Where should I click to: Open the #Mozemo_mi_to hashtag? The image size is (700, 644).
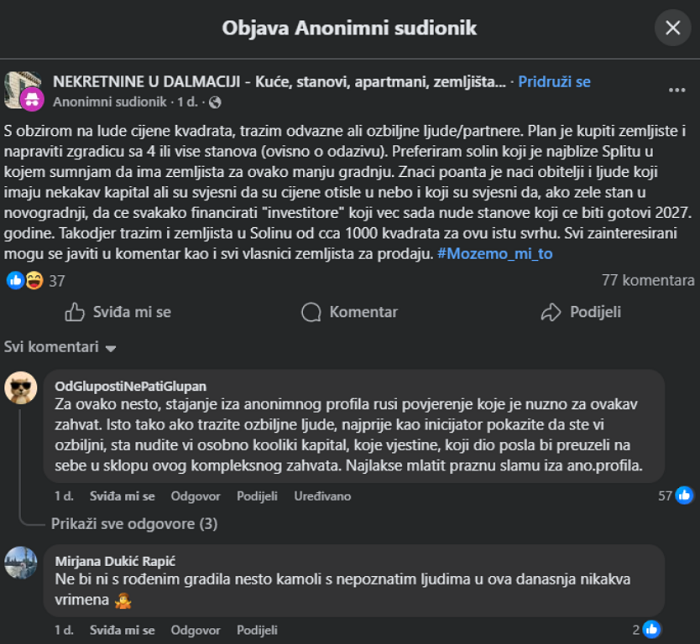click(x=495, y=254)
